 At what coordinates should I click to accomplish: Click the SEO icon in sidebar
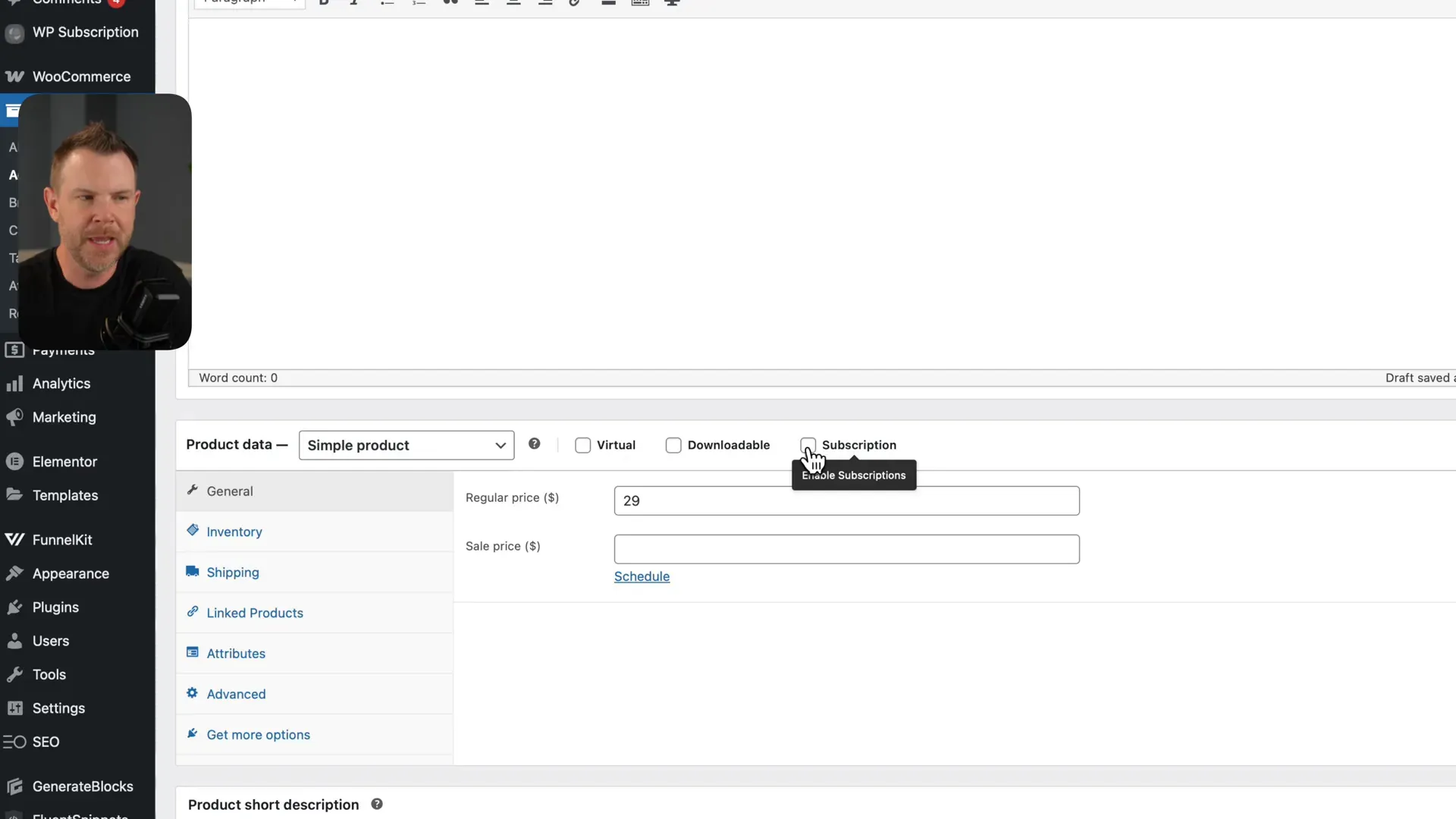pyautogui.click(x=14, y=742)
